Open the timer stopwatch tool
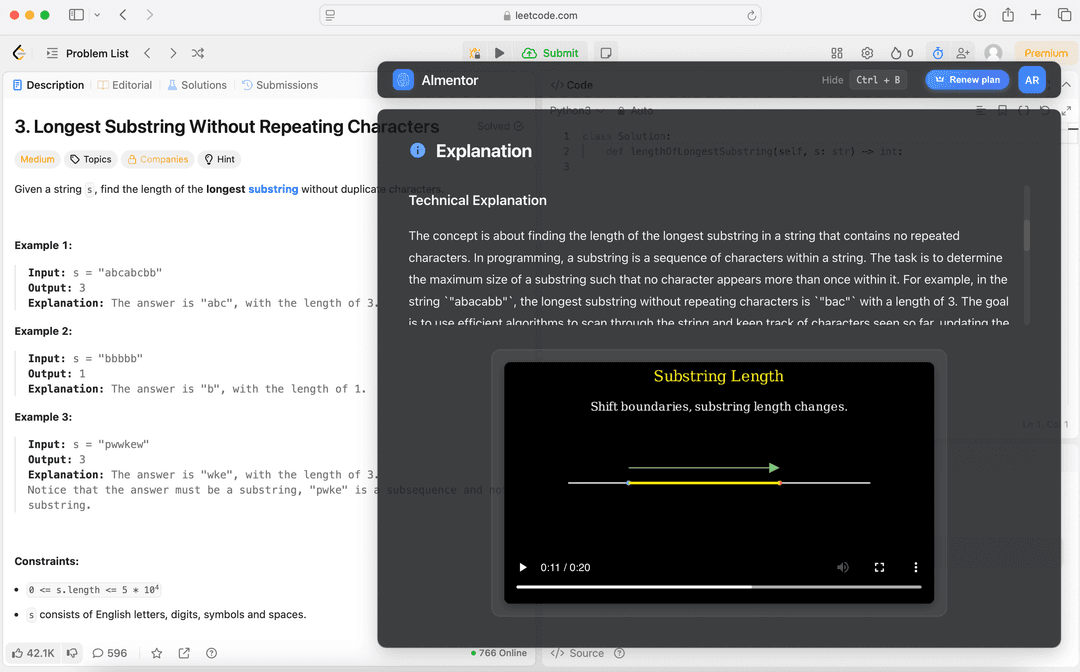The image size is (1080, 672). [937, 52]
